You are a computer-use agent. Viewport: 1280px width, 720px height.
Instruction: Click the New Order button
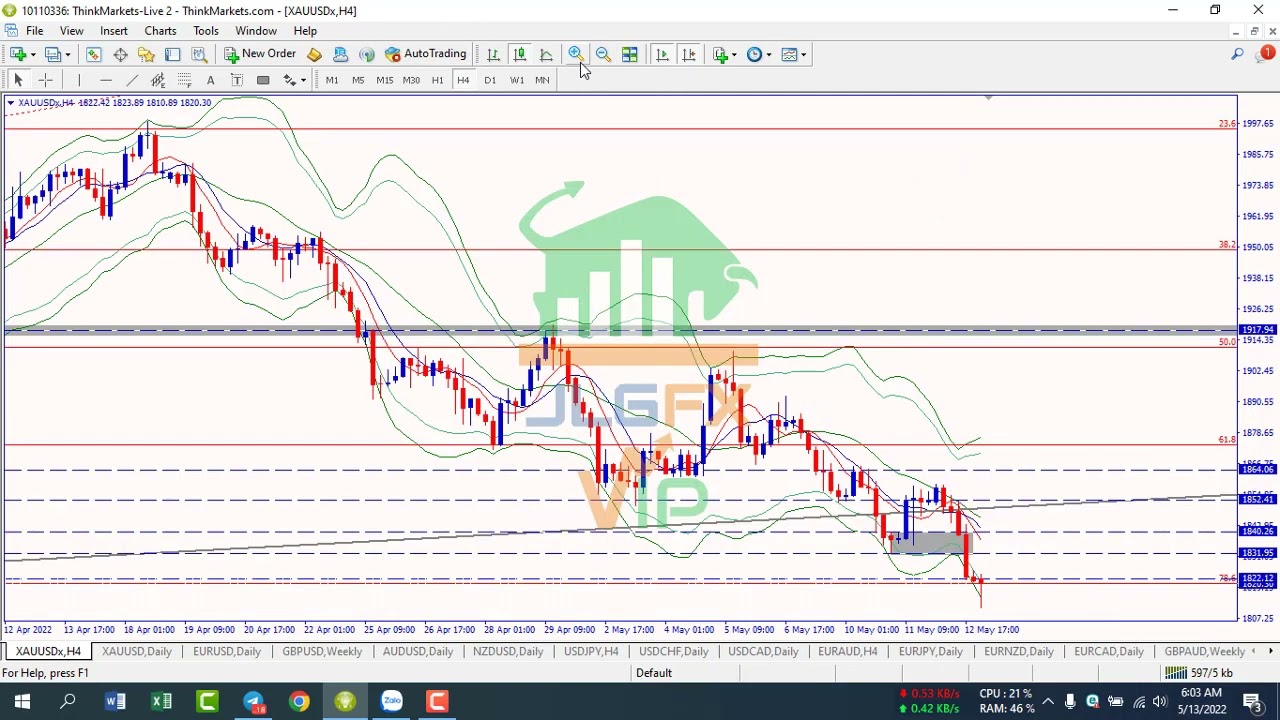click(x=260, y=54)
